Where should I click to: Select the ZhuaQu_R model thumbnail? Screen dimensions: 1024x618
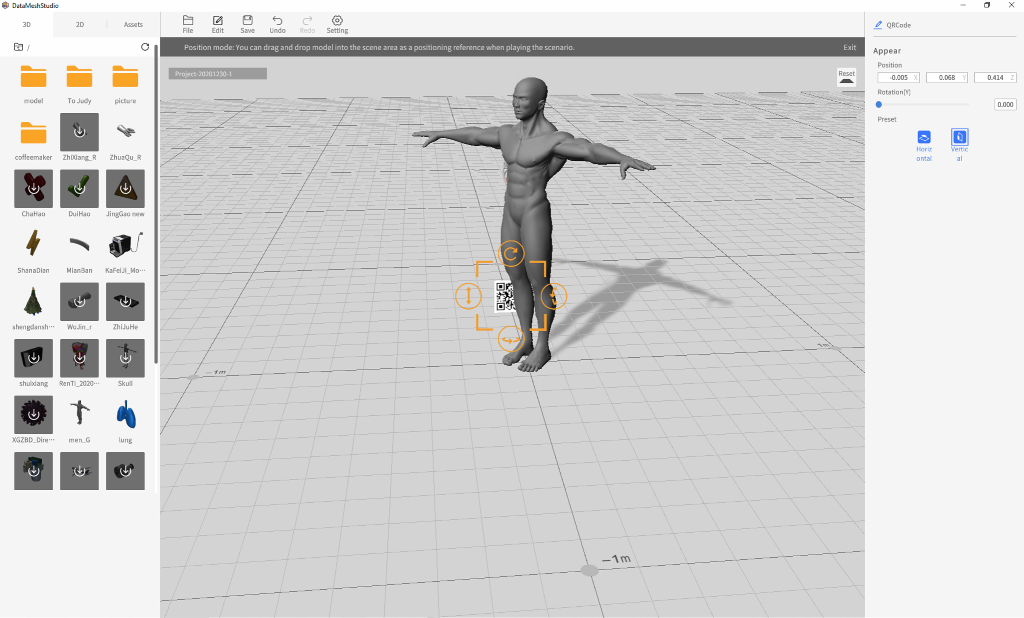click(x=125, y=132)
